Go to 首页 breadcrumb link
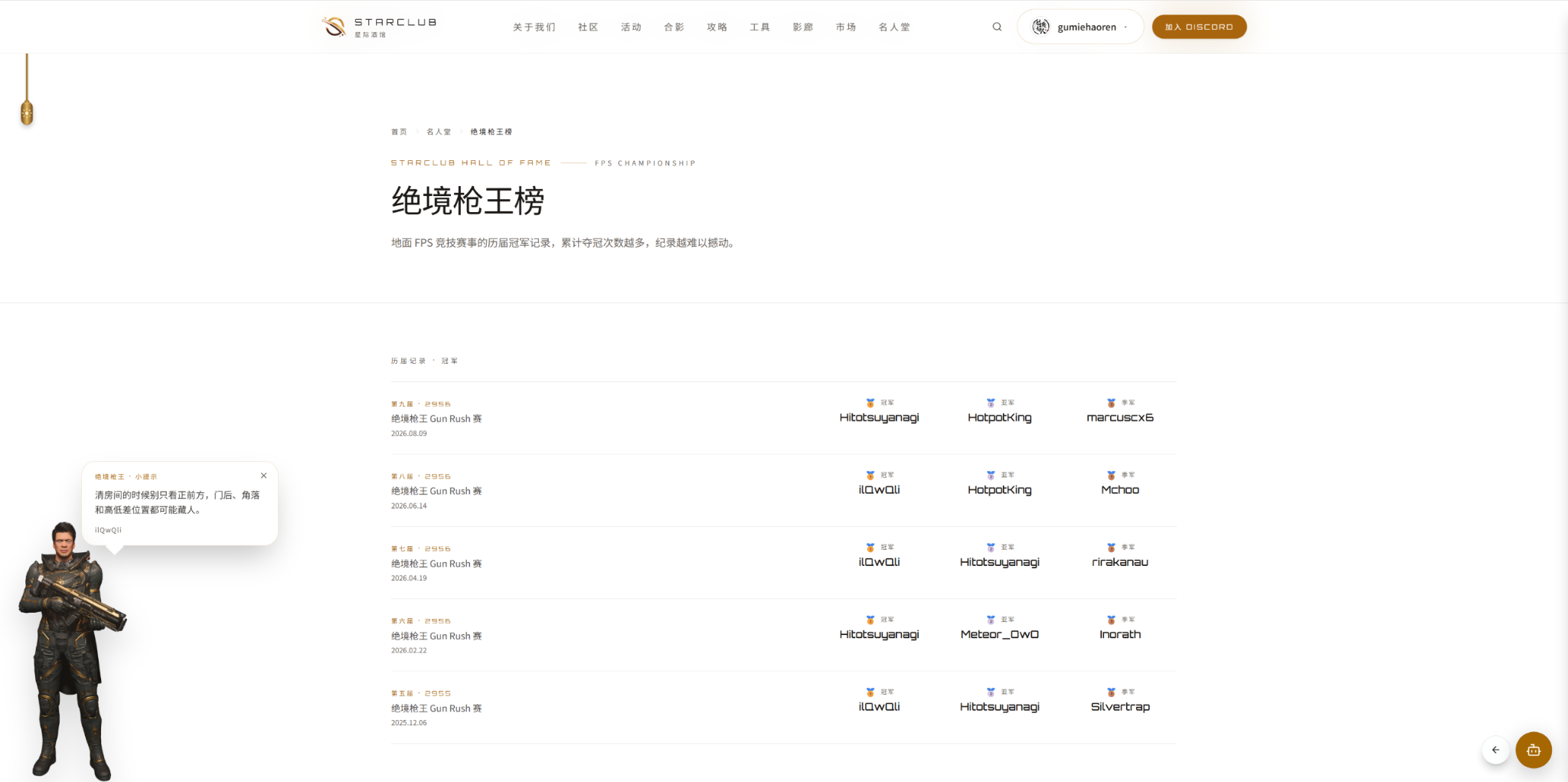 tap(399, 132)
